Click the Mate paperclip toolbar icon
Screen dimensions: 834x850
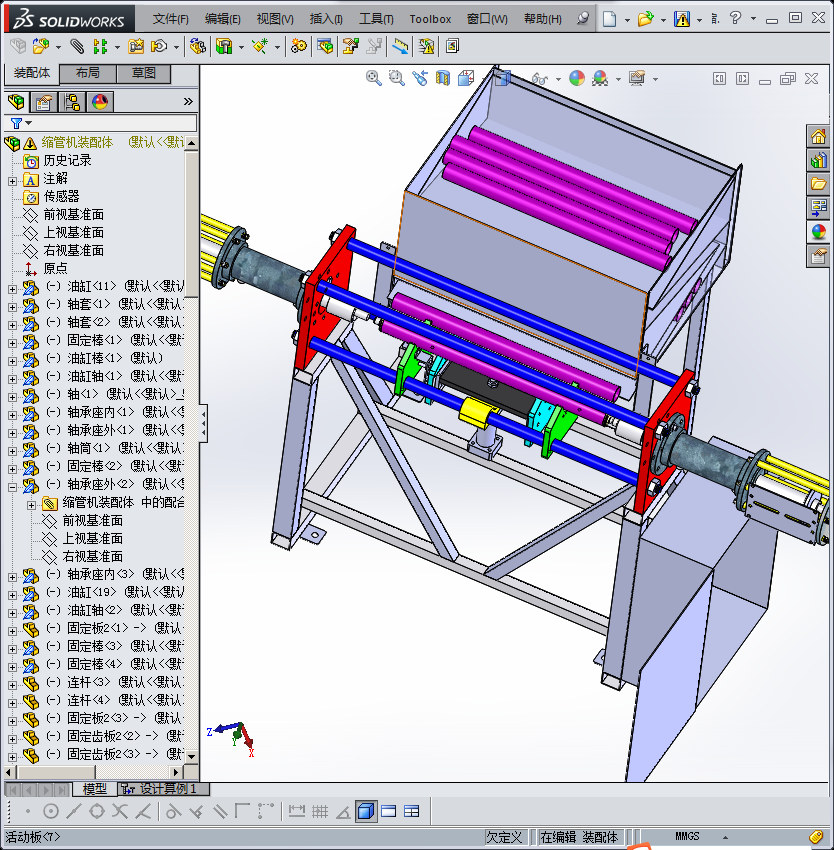[77, 47]
